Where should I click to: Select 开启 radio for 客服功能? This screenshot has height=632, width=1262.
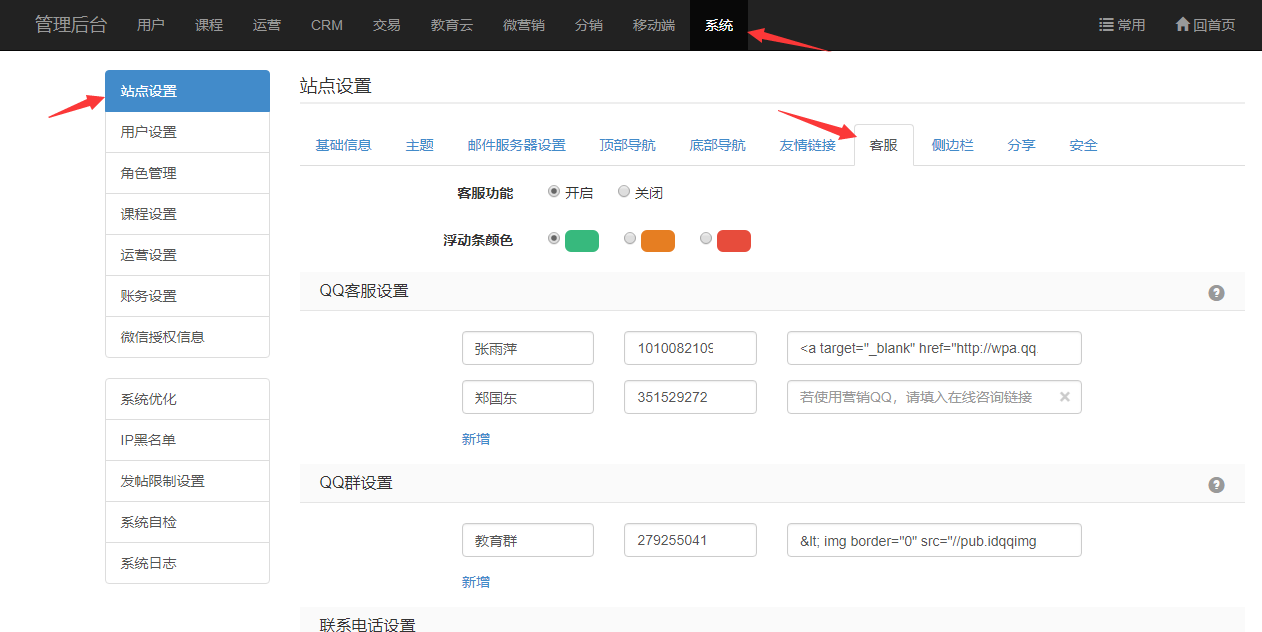[554, 192]
